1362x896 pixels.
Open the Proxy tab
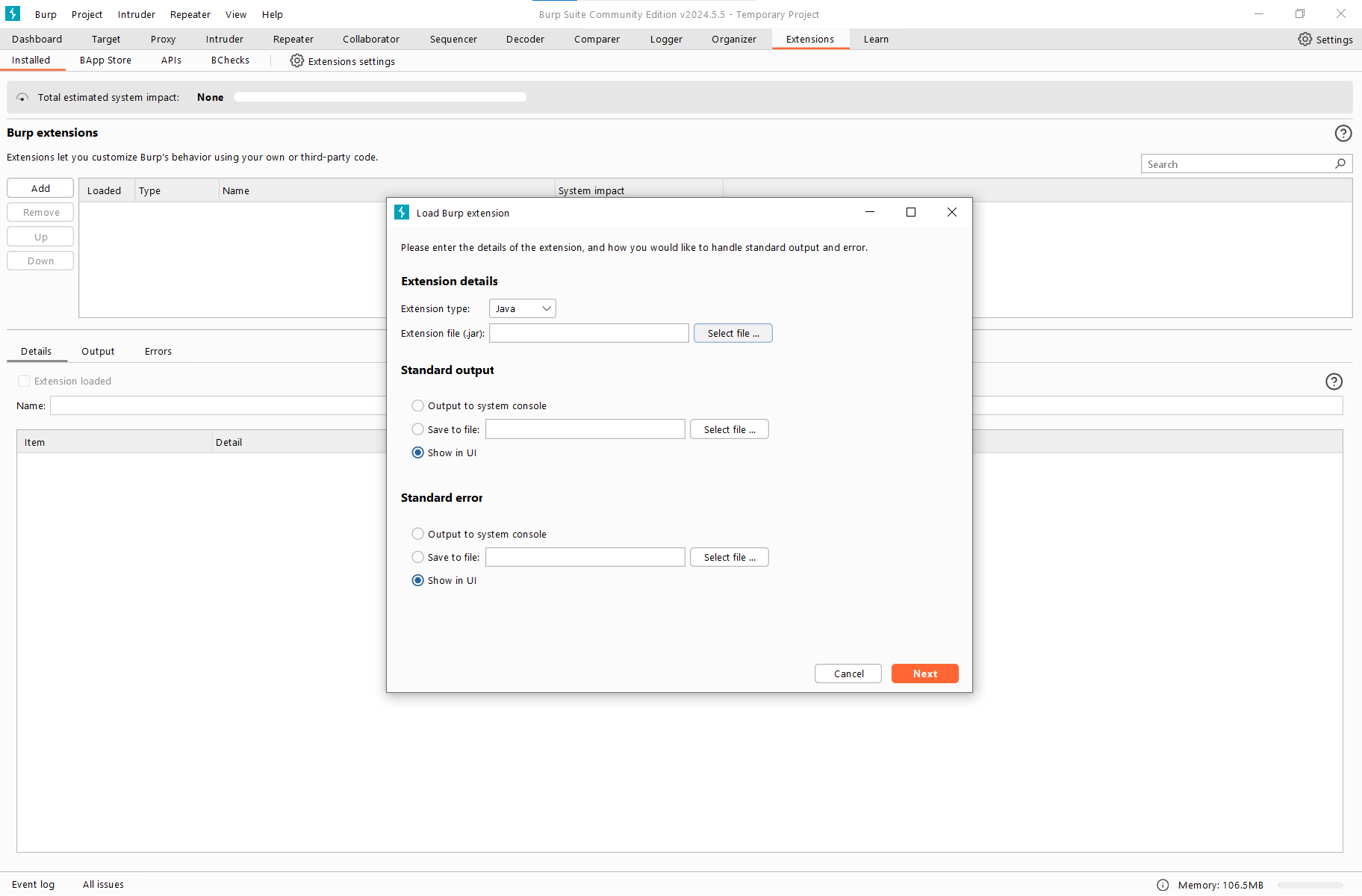point(163,40)
